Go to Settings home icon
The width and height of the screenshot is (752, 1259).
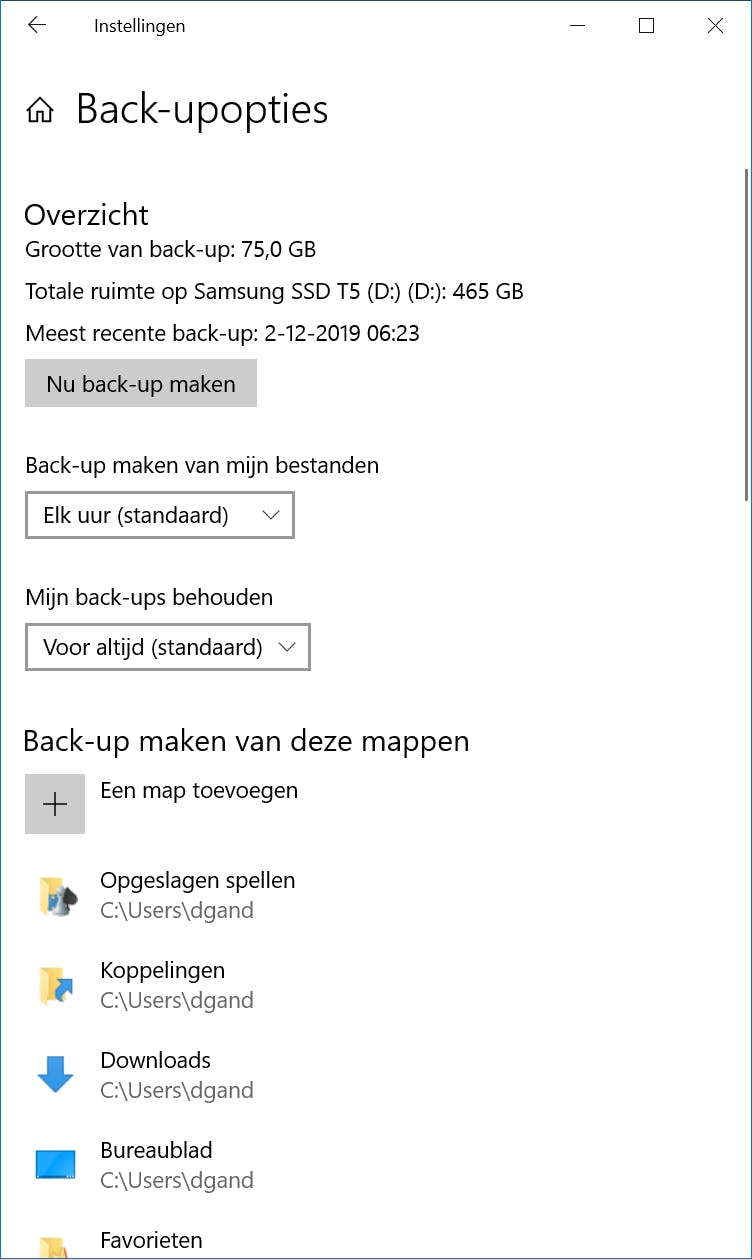(40, 110)
